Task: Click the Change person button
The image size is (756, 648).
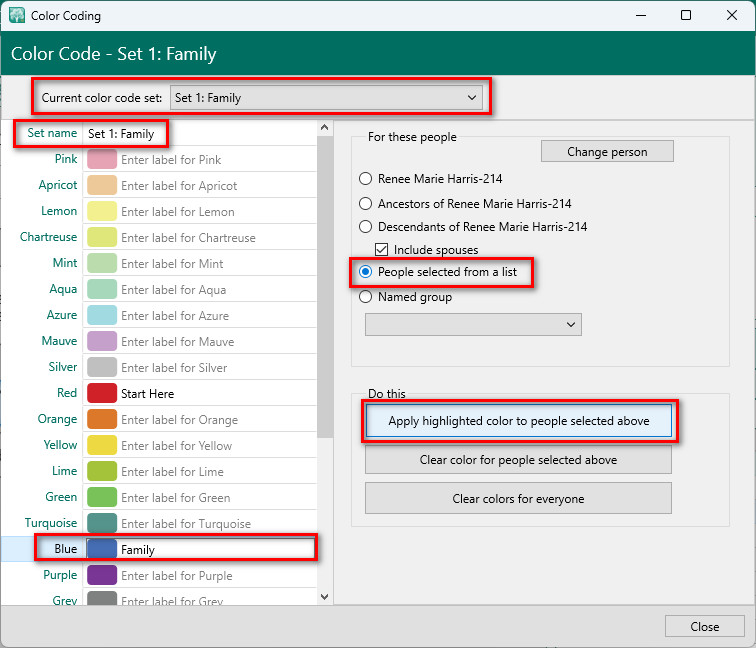Action: pyautogui.click(x=607, y=151)
